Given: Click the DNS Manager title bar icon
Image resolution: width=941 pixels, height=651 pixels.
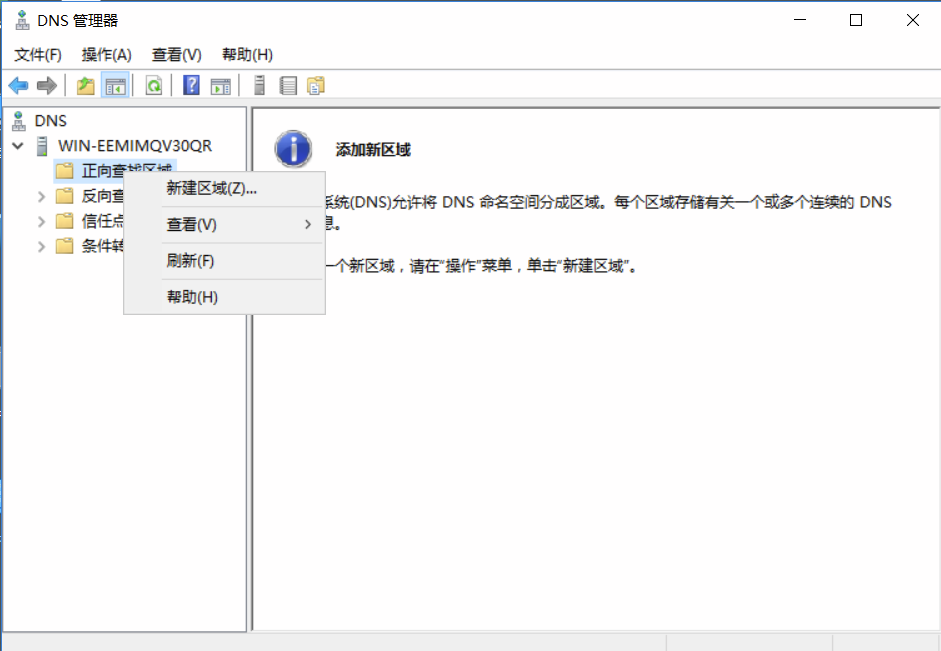Looking at the screenshot, I should coord(22,20).
